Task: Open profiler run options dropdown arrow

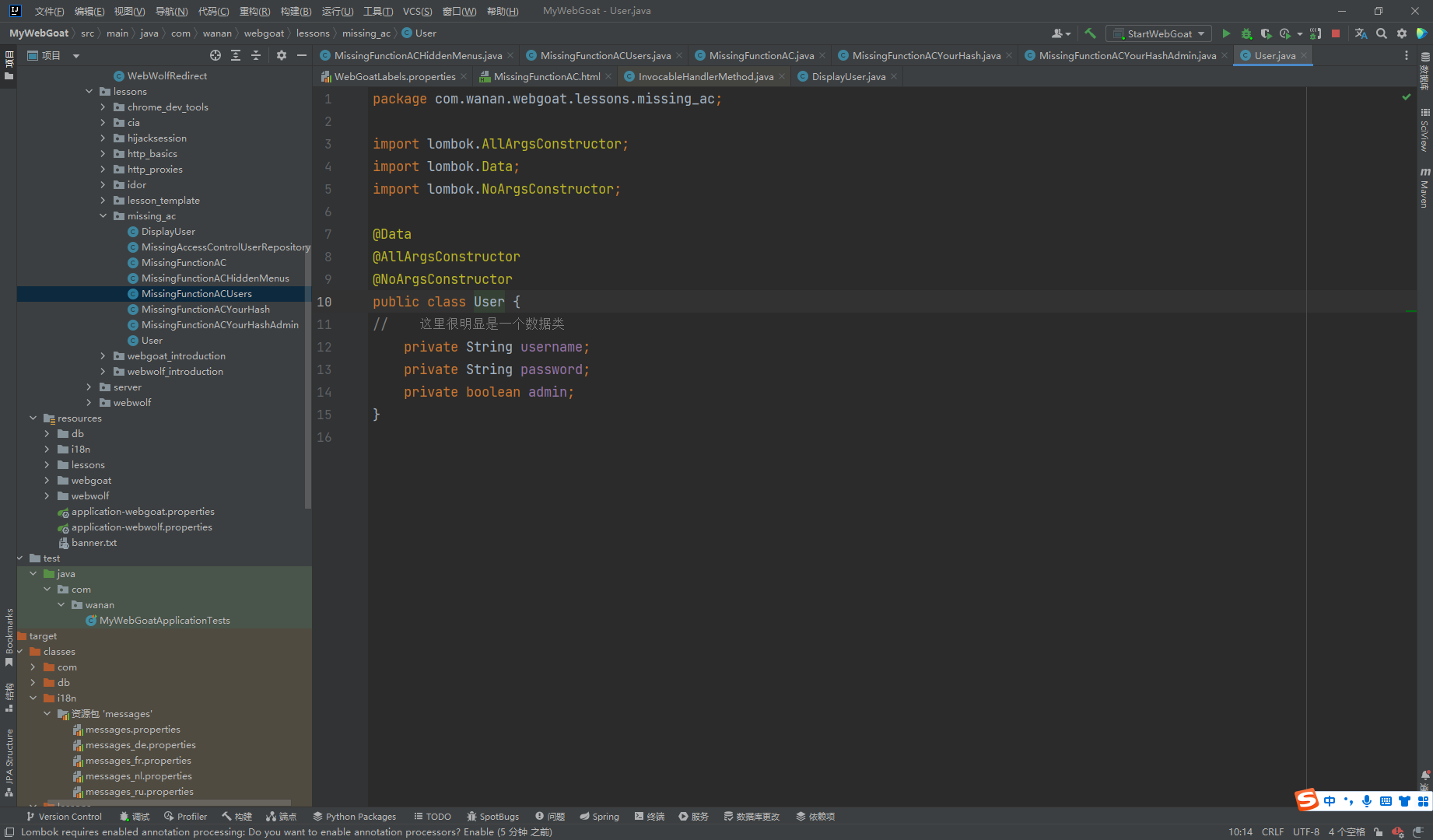Action: pos(1300,33)
